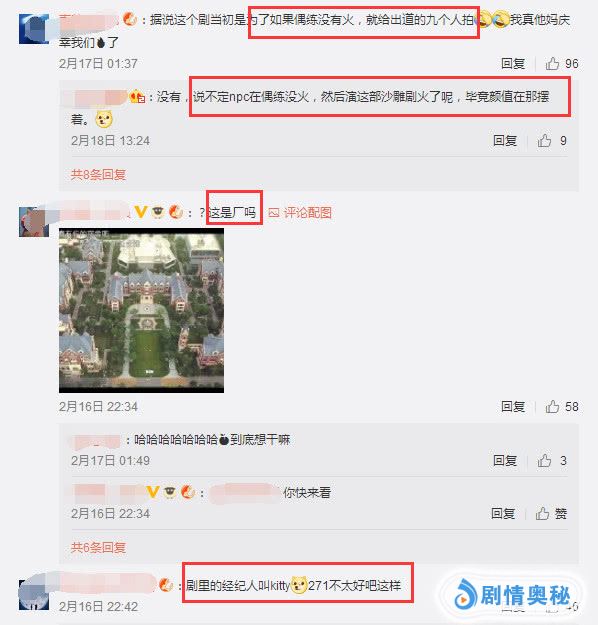Viewport: 598px width, 625px height.
Task: Click avatar of first commenter at top
Action: [x=34, y=29]
